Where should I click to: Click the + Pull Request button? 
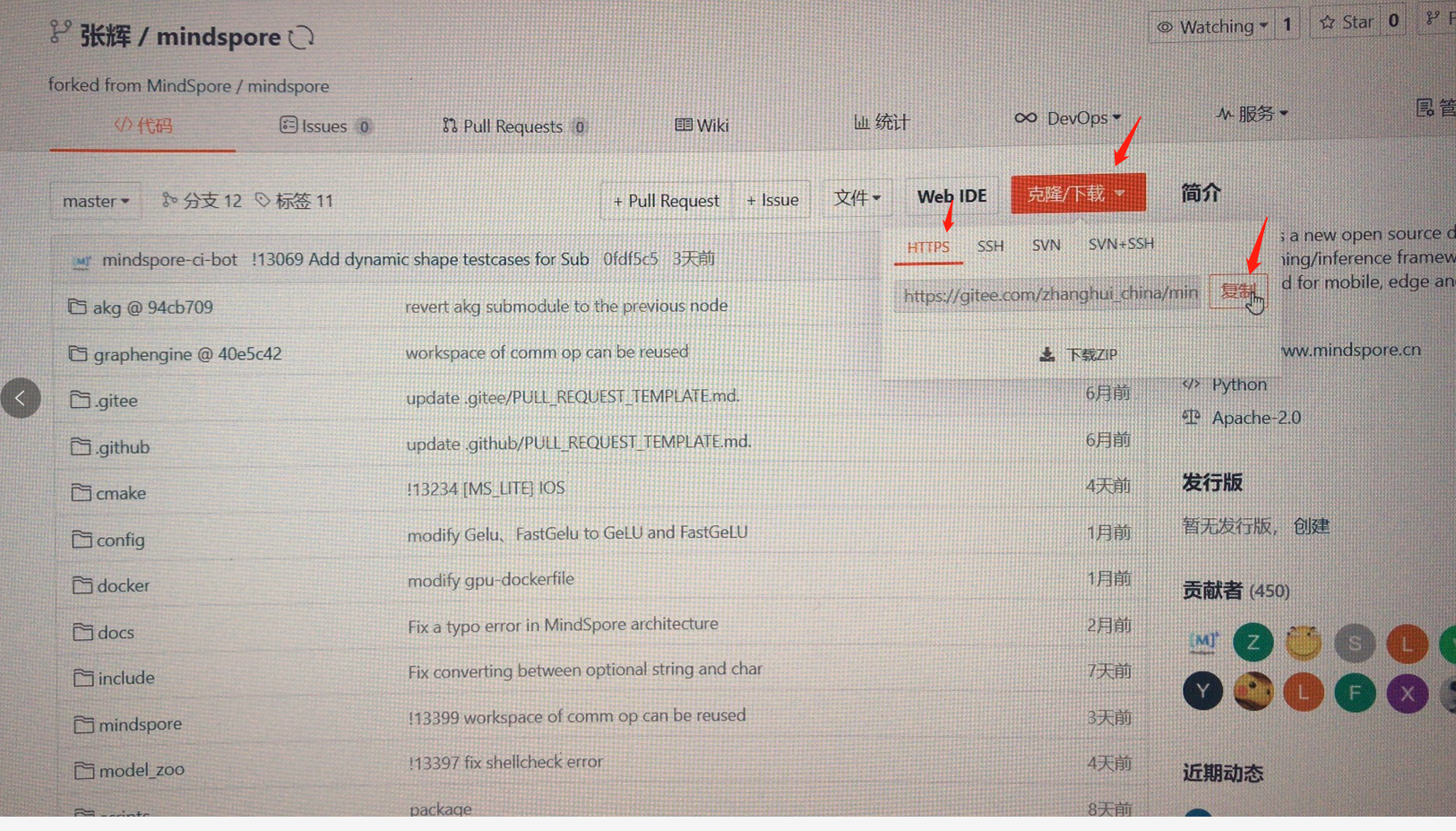666,201
